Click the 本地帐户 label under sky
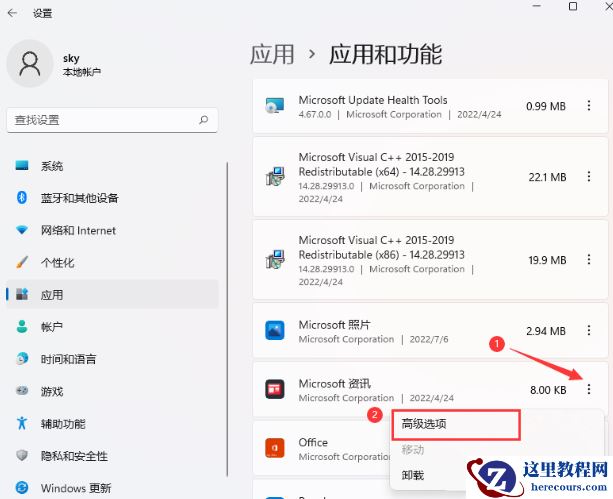613x499 pixels. [82, 72]
